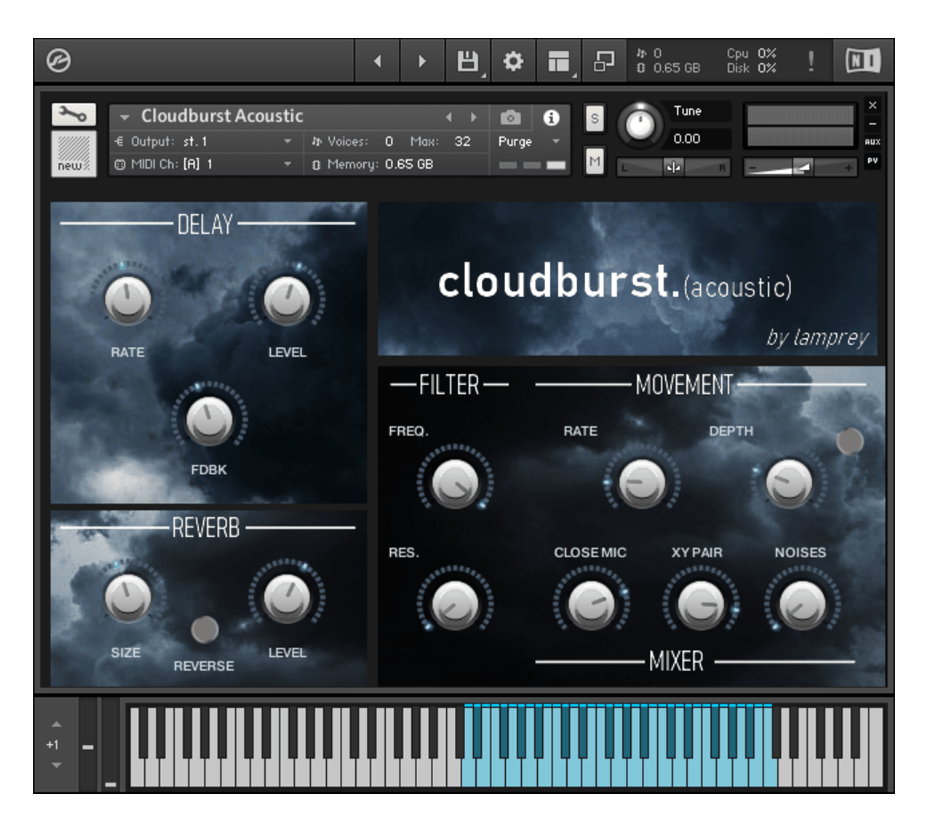926x830 pixels.
Task: Open the workspace layout panel icon
Action: click(x=559, y=61)
